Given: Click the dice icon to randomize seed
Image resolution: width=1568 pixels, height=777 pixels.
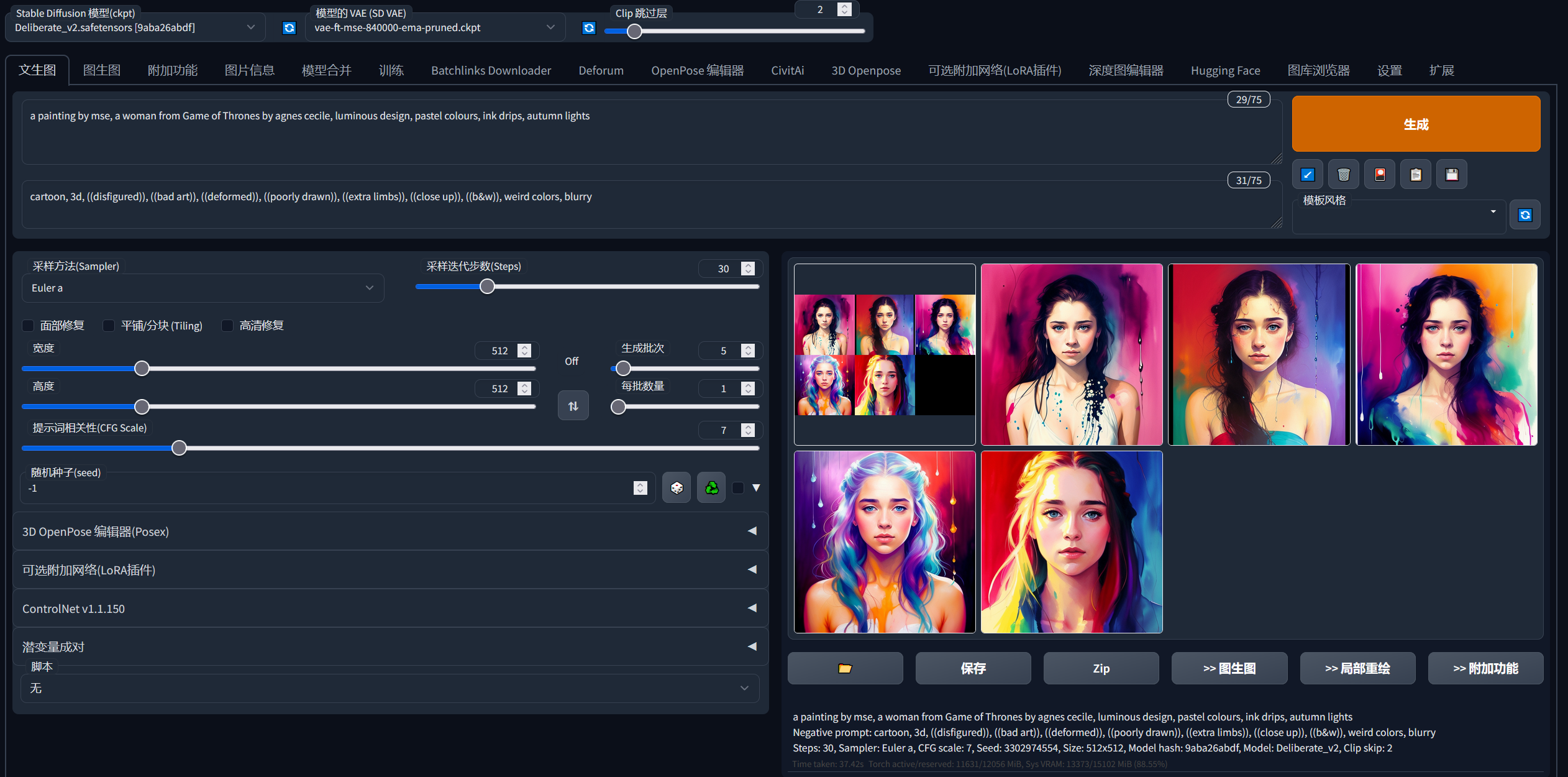Looking at the screenshot, I should 677,488.
